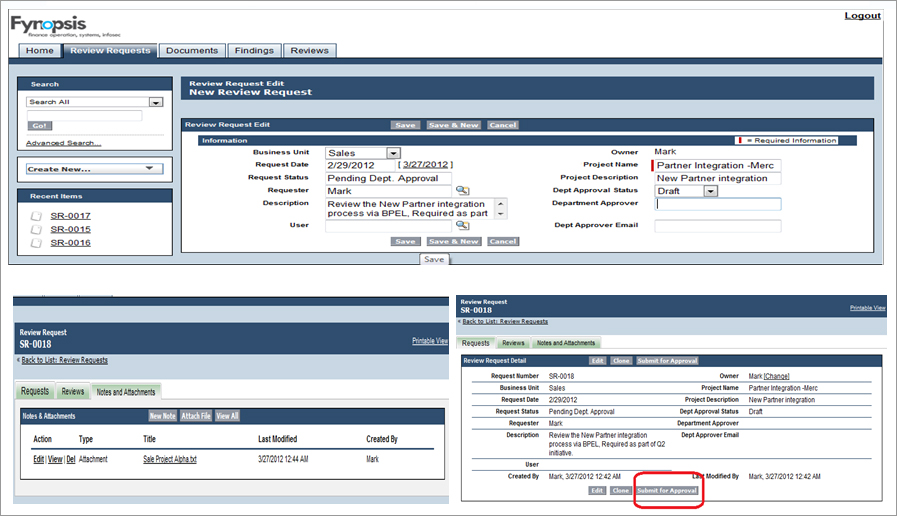
Task: Select Requests tab in SR-0018 detail panel
Action: tap(475, 343)
